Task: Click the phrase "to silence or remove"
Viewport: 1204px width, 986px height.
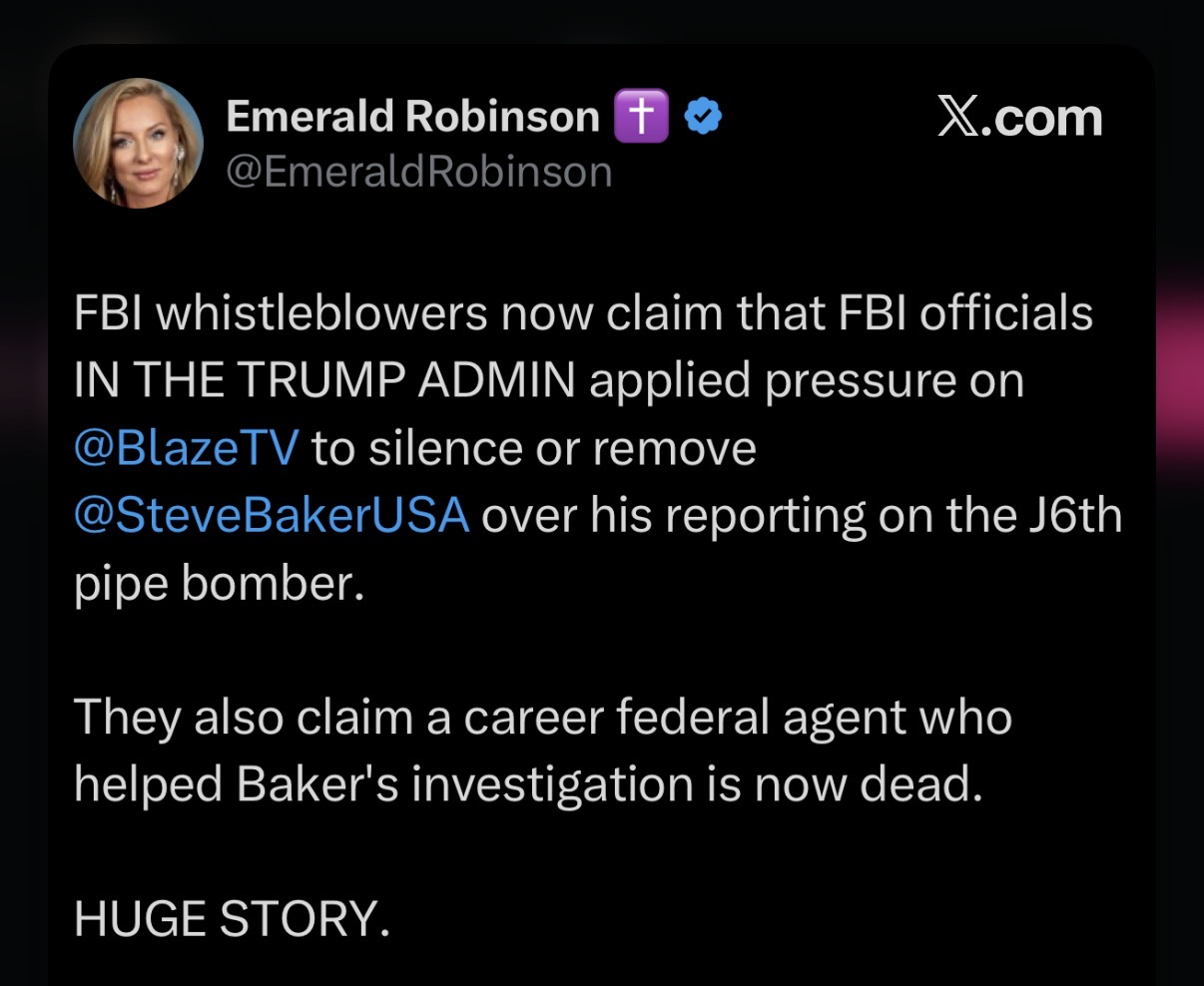Action: (x=533, y=448)
